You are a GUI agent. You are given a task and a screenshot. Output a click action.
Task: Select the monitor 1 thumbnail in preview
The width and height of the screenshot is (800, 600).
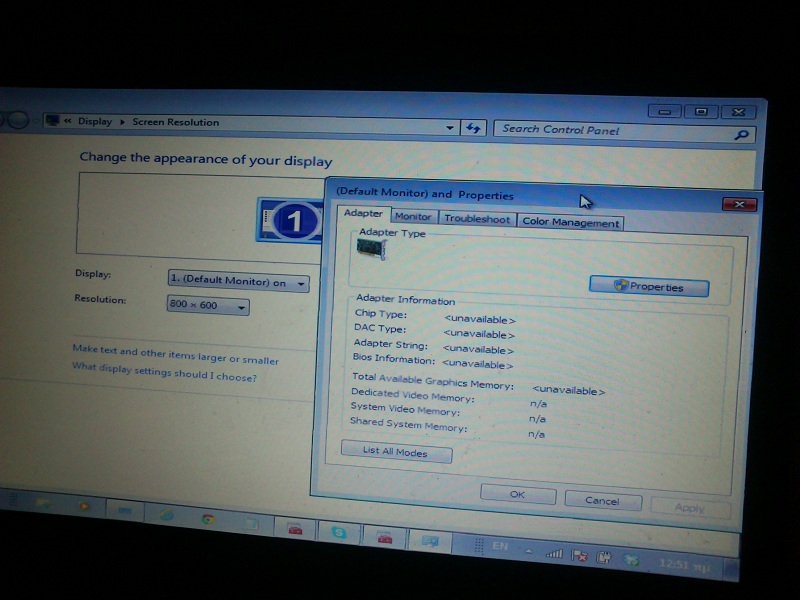pyautogui.click(x=290, y=220)
